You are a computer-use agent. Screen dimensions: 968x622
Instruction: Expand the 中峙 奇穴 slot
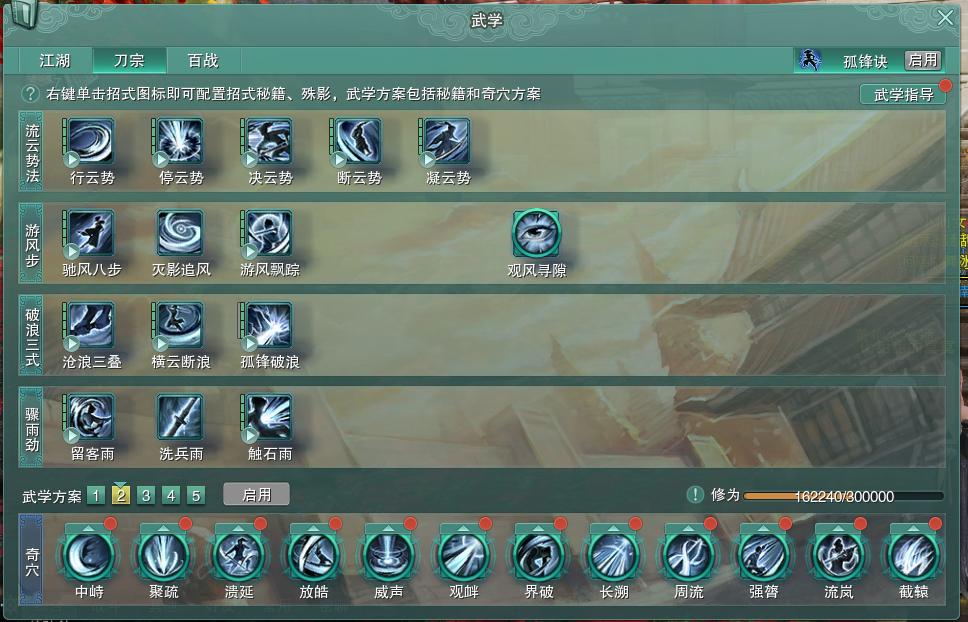click(x=89, y=555)
